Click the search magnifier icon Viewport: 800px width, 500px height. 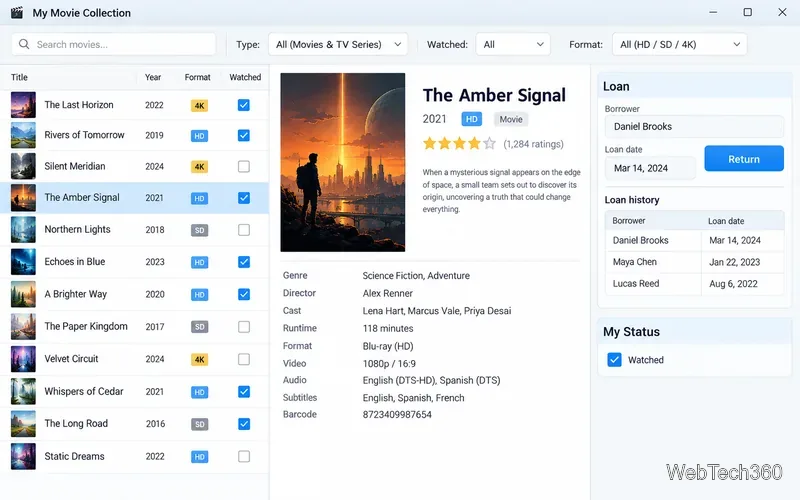click(x=24, y=44)
